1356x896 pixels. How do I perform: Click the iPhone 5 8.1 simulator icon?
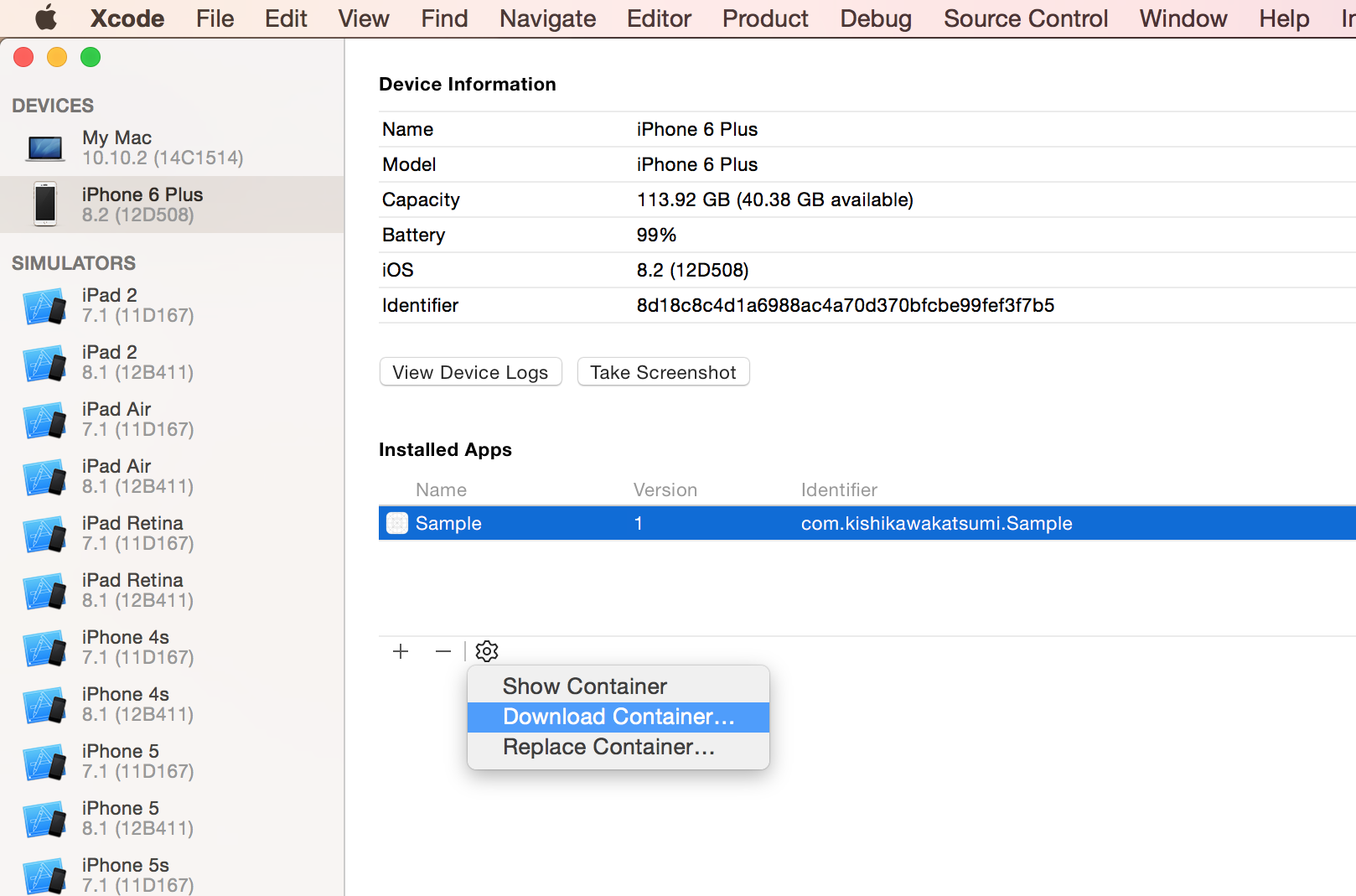click(45, 819)
